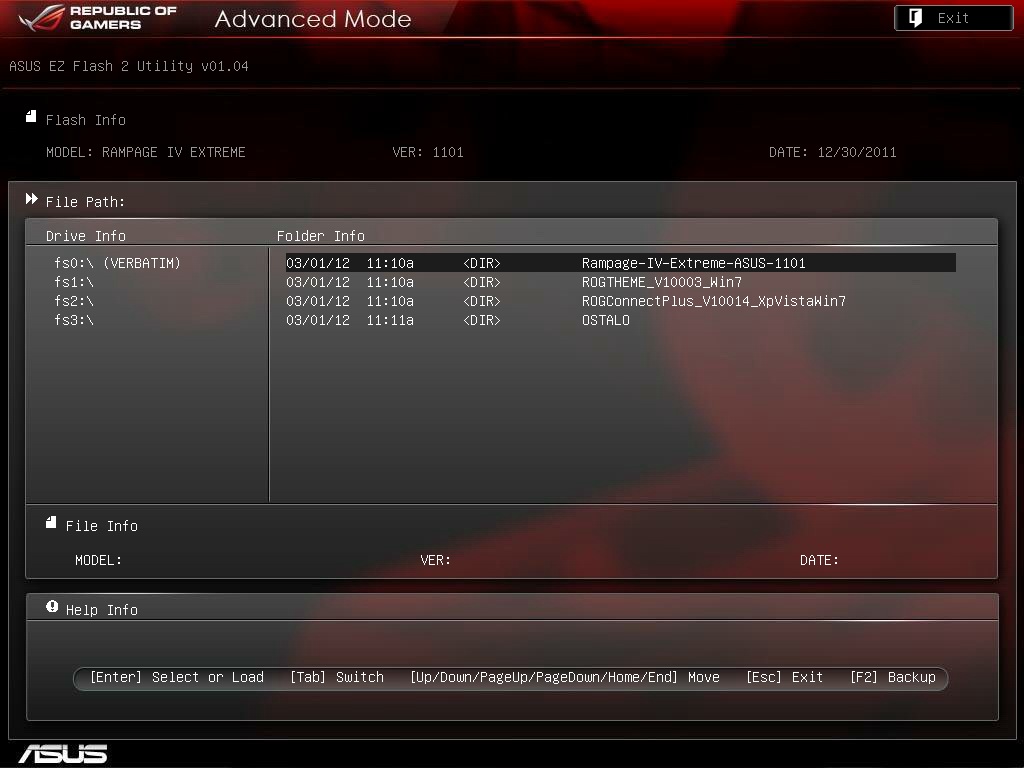Click the Drive Info column header
The width and height of the screenshot is (1024, 768).
[86, 236]
